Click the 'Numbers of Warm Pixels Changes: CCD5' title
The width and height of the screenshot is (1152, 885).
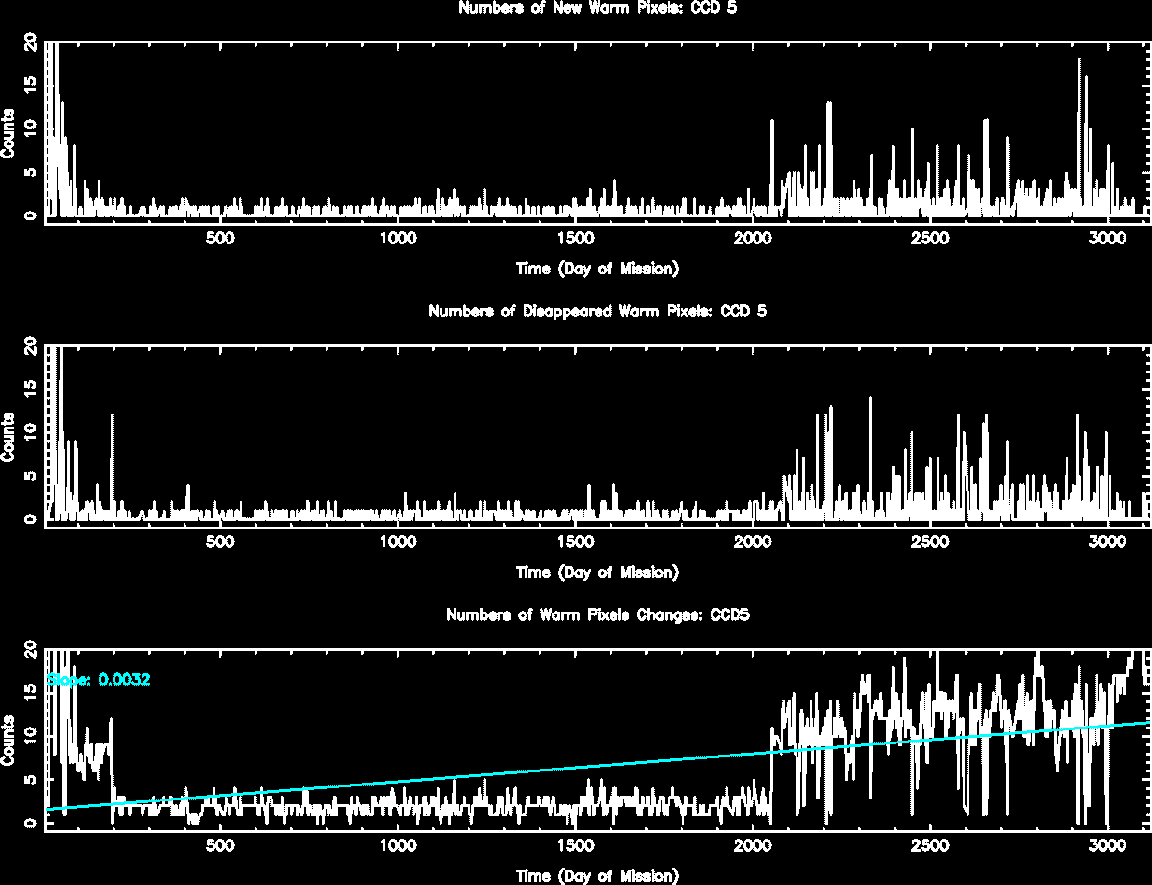click(597, 615)
